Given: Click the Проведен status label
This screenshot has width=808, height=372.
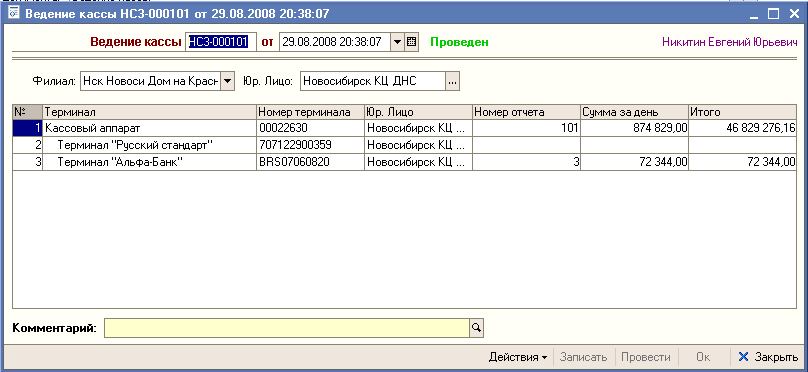Looking at the screenshot, I should pyautogui.click(x=459, y=42).
